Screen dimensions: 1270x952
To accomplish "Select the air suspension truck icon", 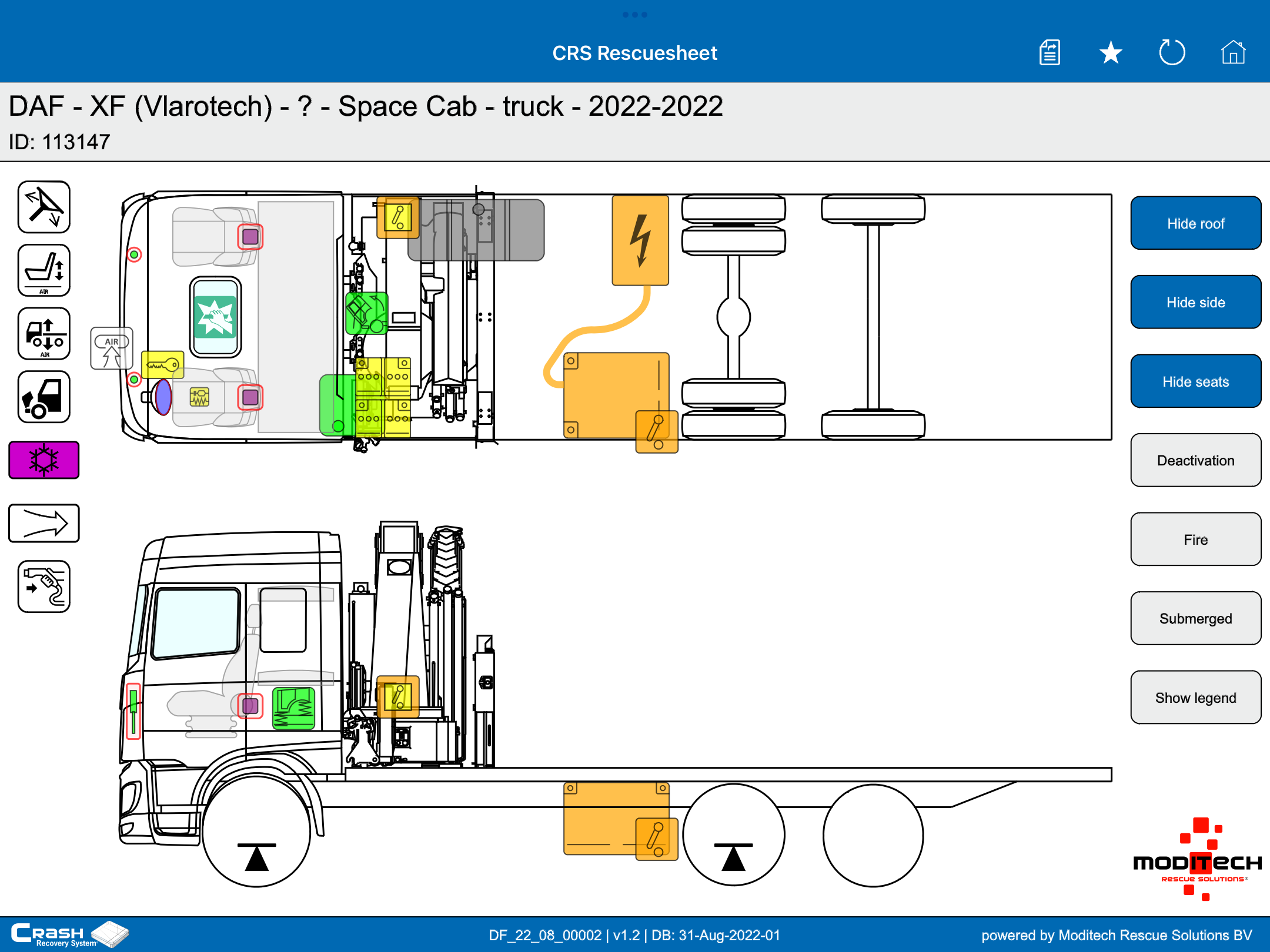I will (44, 334).
